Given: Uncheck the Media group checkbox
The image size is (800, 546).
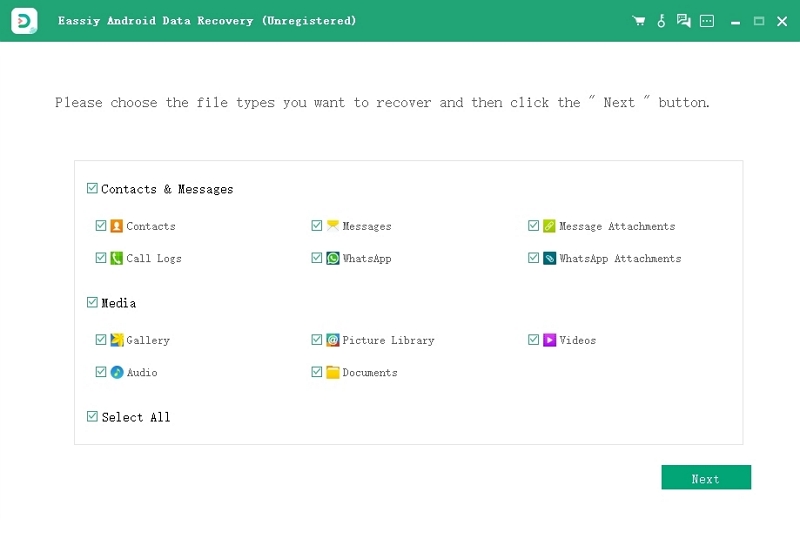Looking at the screenshot, I should click(x=92, y=302).
